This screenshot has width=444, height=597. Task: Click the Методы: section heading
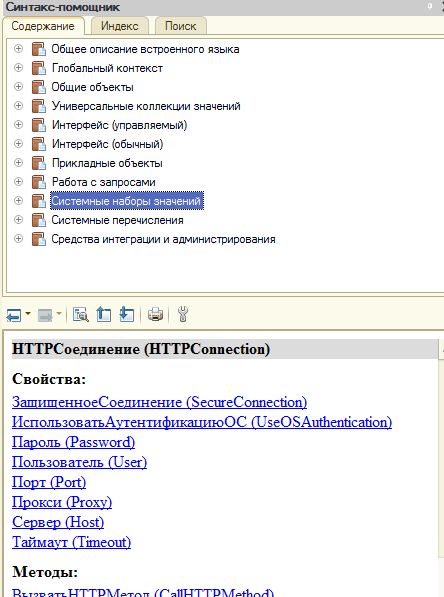[x=45, y=572]
